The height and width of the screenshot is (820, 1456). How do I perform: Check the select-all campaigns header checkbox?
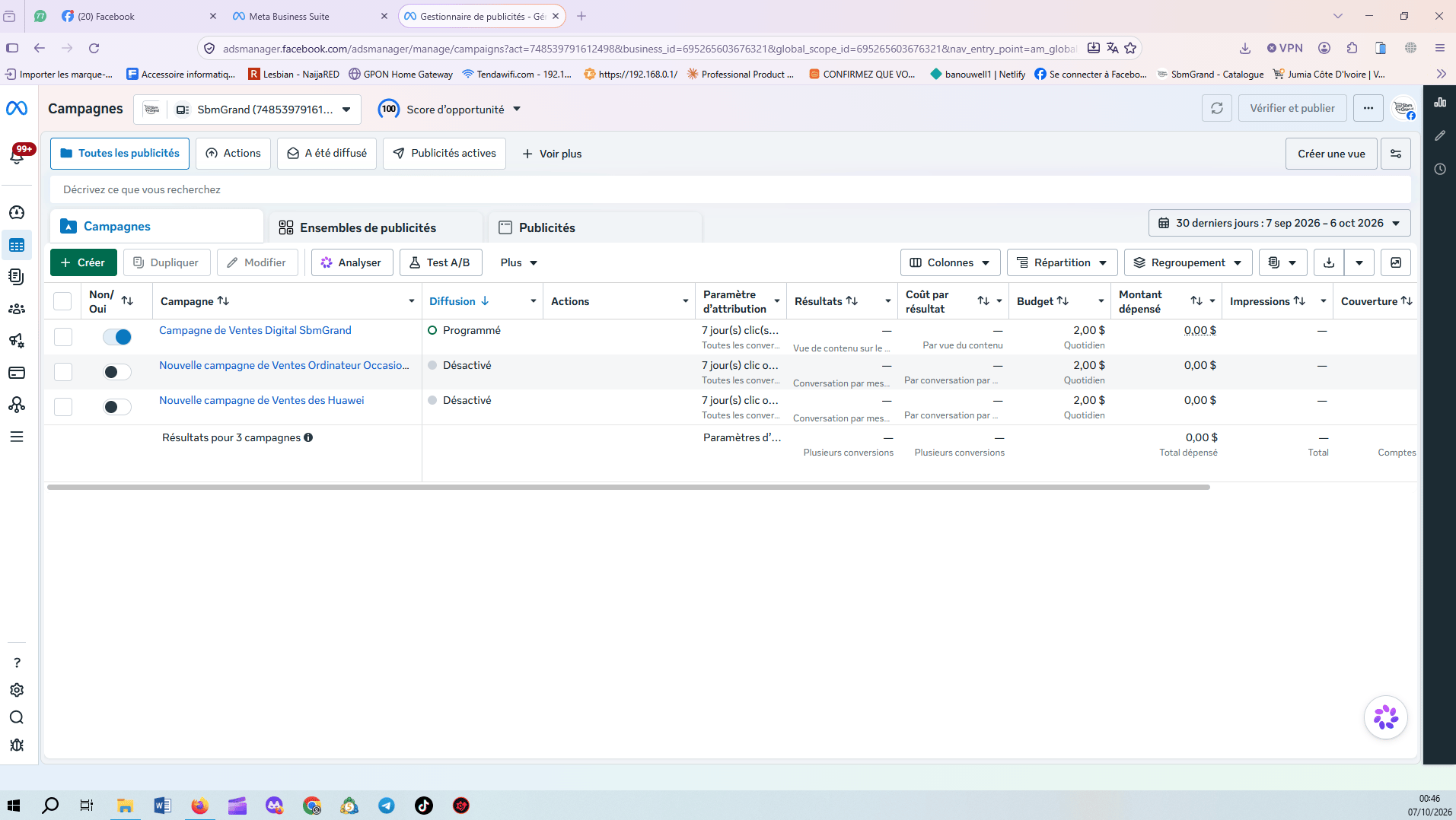62,301
